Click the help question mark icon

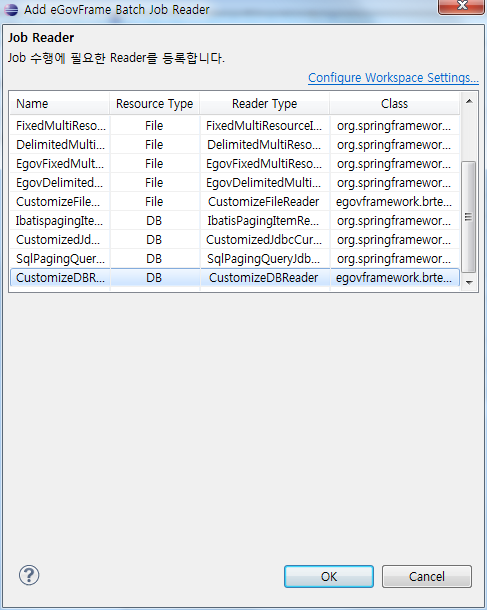pyautogui.click(x=29, y=575)
